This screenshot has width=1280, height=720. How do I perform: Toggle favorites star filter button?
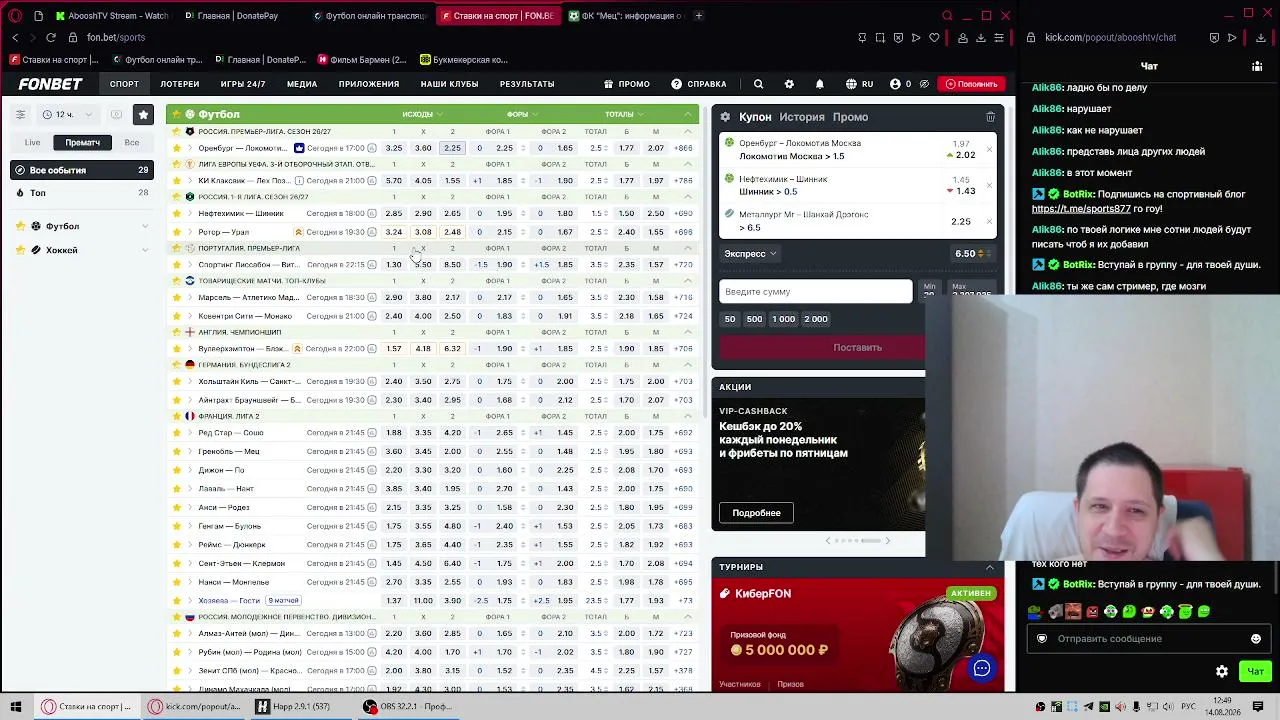click(143, 115)
